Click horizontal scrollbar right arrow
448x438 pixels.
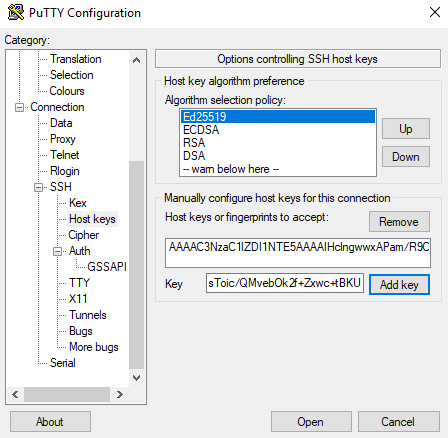(119, 395)
